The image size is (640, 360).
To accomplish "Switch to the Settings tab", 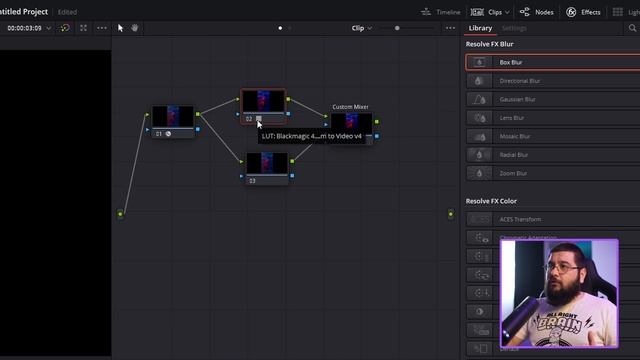I will click(x=514, y=28).
